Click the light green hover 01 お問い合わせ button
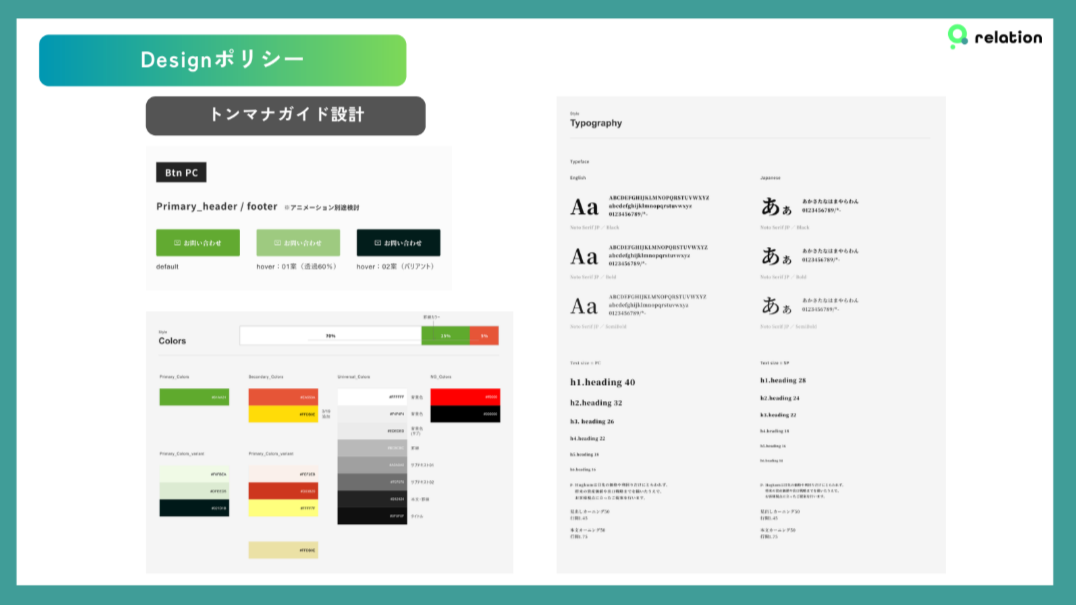This screenshot has width=1076, height=605. tap(298, 243)
